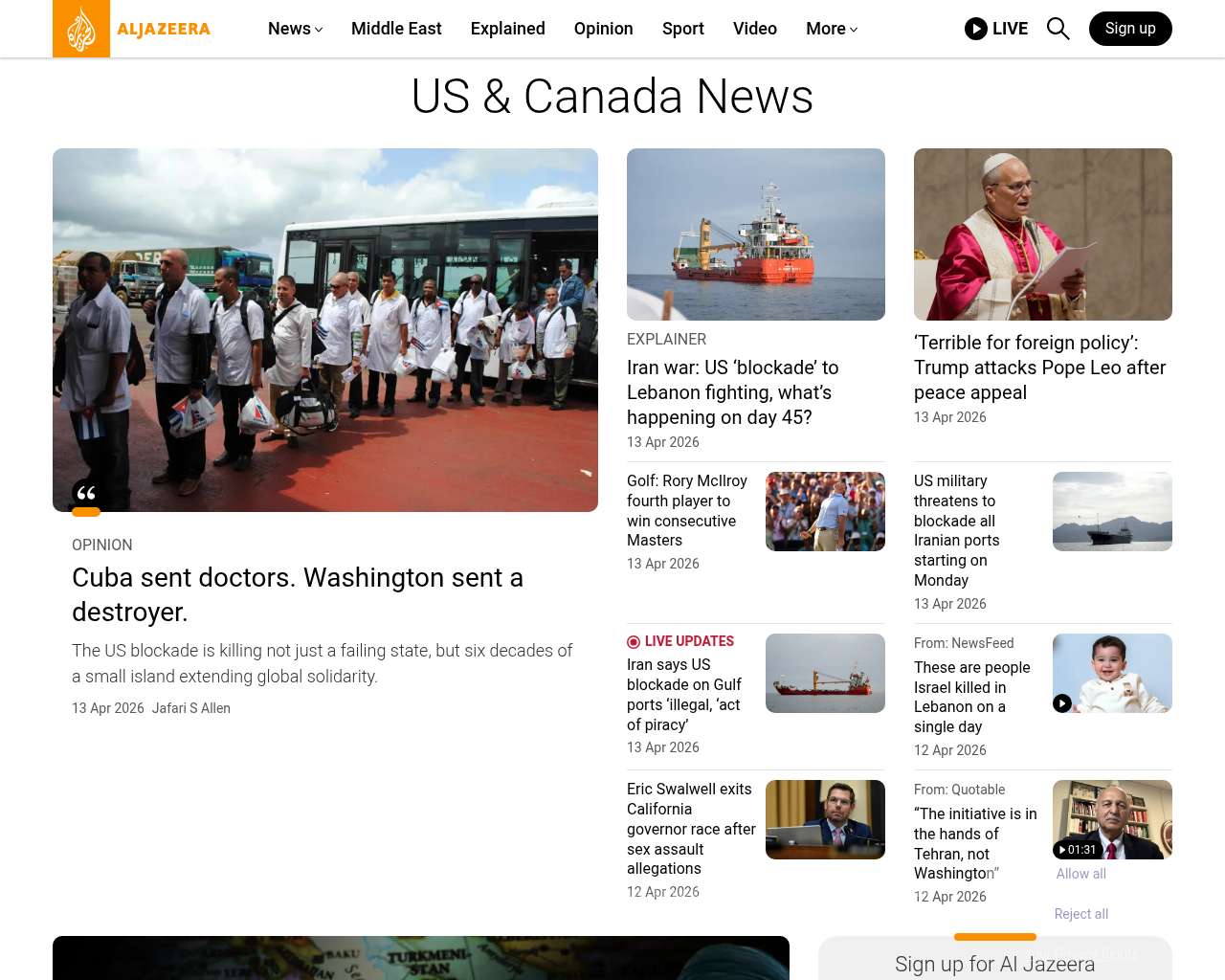Click the 'From: NewsFeed' label
This screenshot has width=1225, height=980.
(964, 643)
